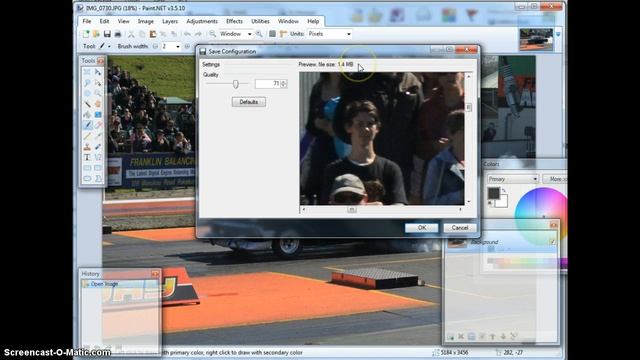
Task: Select the Move Selection tool
Action: click(98, 83)
